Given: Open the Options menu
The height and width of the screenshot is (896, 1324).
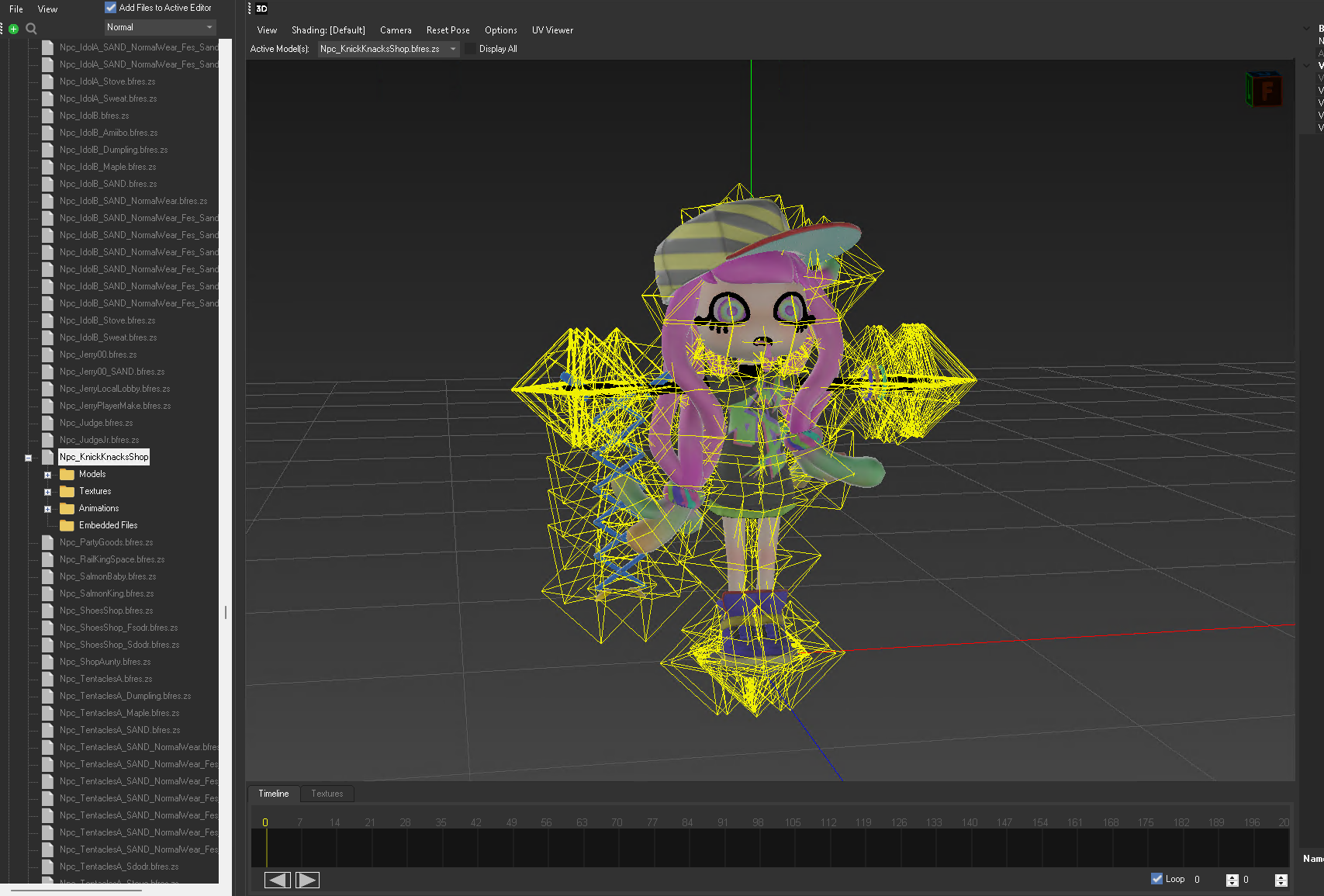Looking at the screenshot, I should (501, 30).
